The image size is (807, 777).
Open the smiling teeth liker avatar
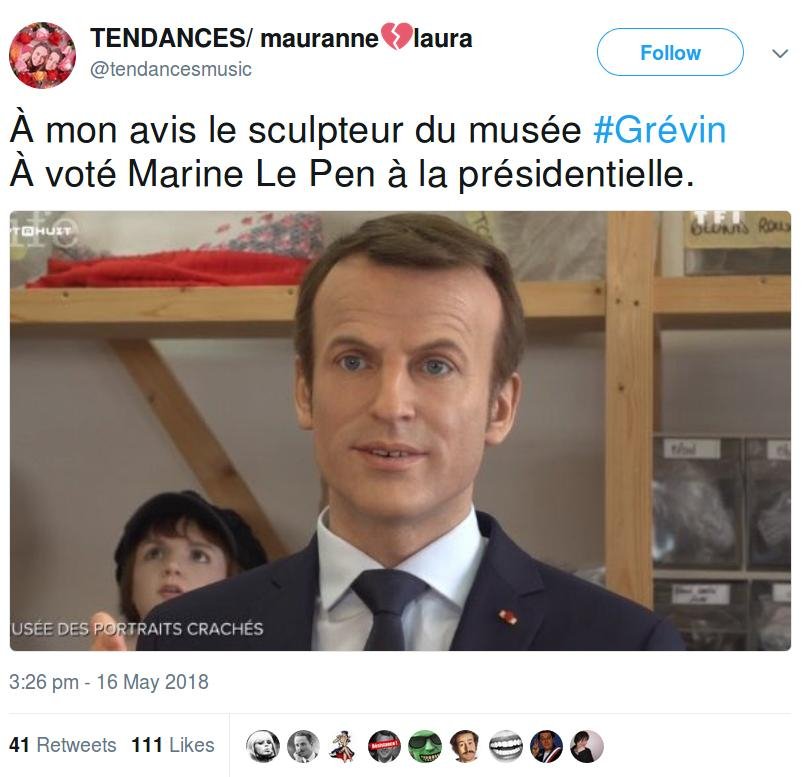coord(506,746)
